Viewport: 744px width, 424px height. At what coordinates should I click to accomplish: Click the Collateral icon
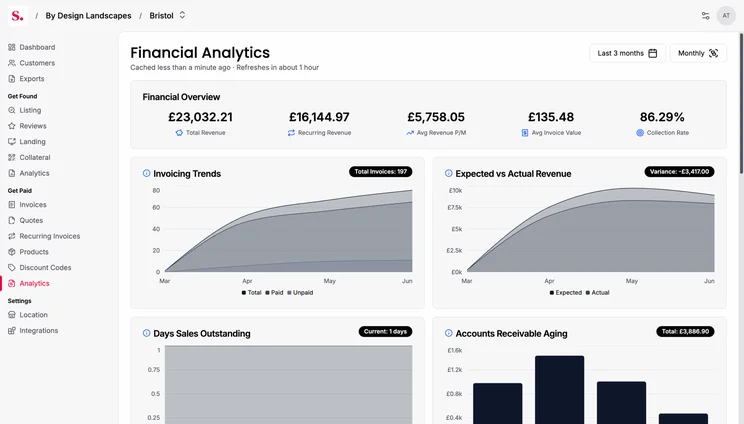tap(12, 157)
